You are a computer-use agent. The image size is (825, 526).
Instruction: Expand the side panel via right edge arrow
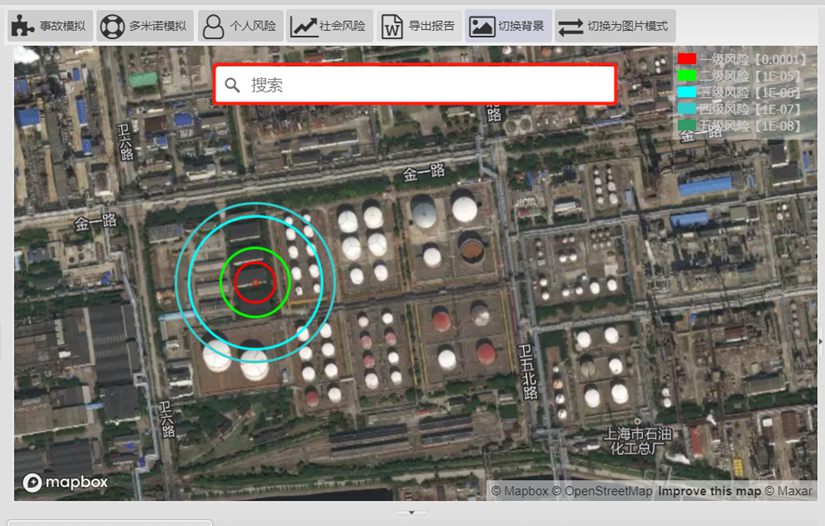[820, 341]
